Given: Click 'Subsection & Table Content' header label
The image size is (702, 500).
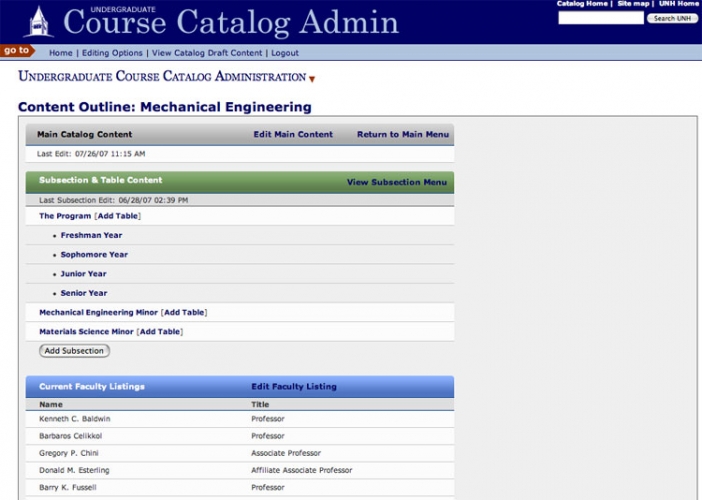Looking at the screenshot, I should pyautogui.click(x=101, y=180).
